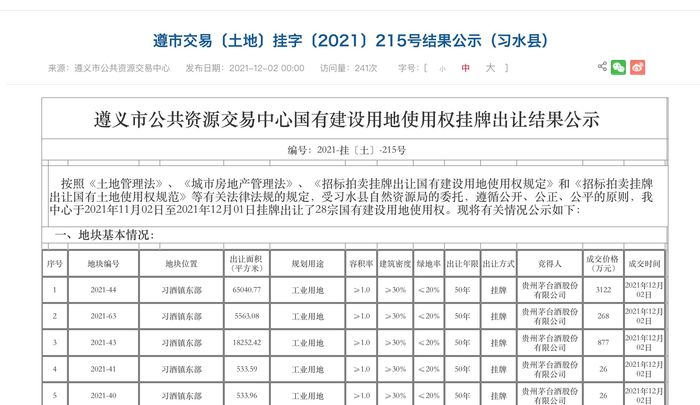Click the 地块编号 column header
The height and width of the screenshot is (405, 700).
coord(103,263)
